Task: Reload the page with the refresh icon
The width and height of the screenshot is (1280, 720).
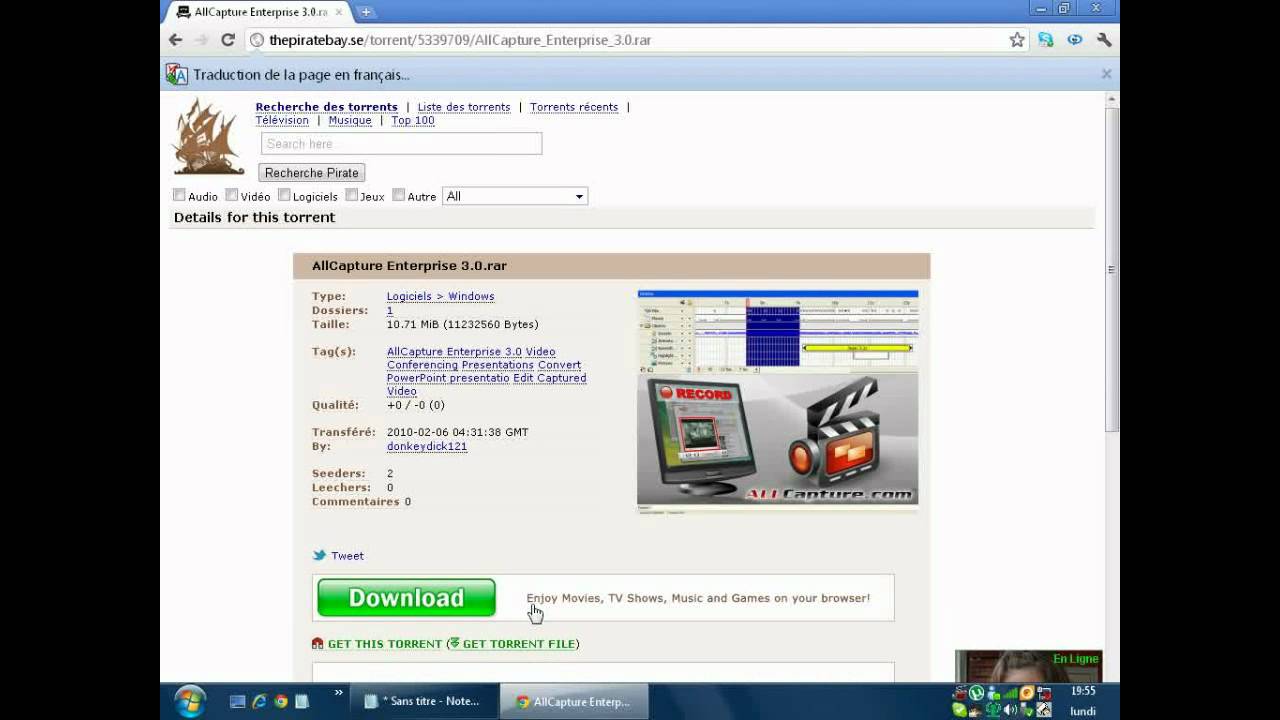Action: (228, 40)
